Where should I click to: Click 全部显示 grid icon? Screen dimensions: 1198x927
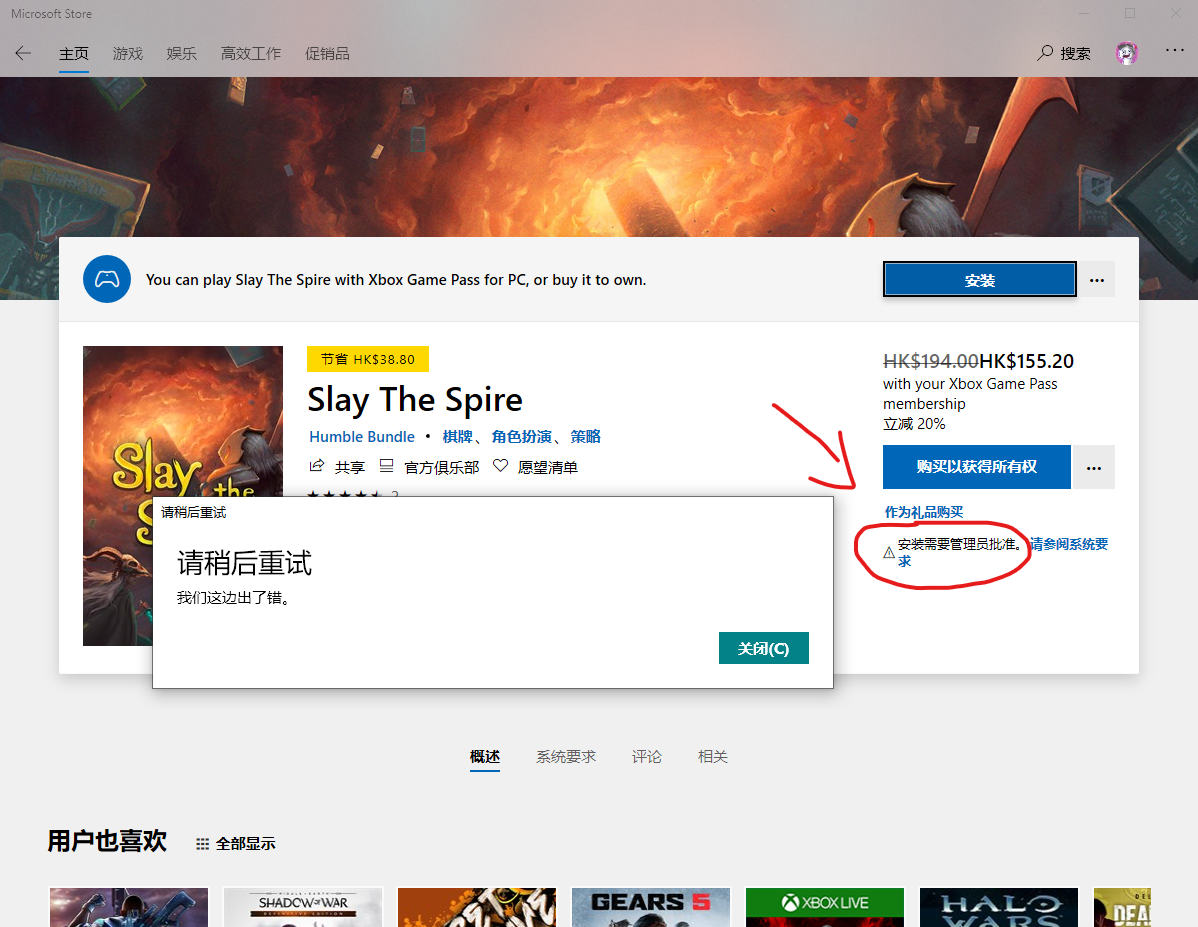(202, 844)
